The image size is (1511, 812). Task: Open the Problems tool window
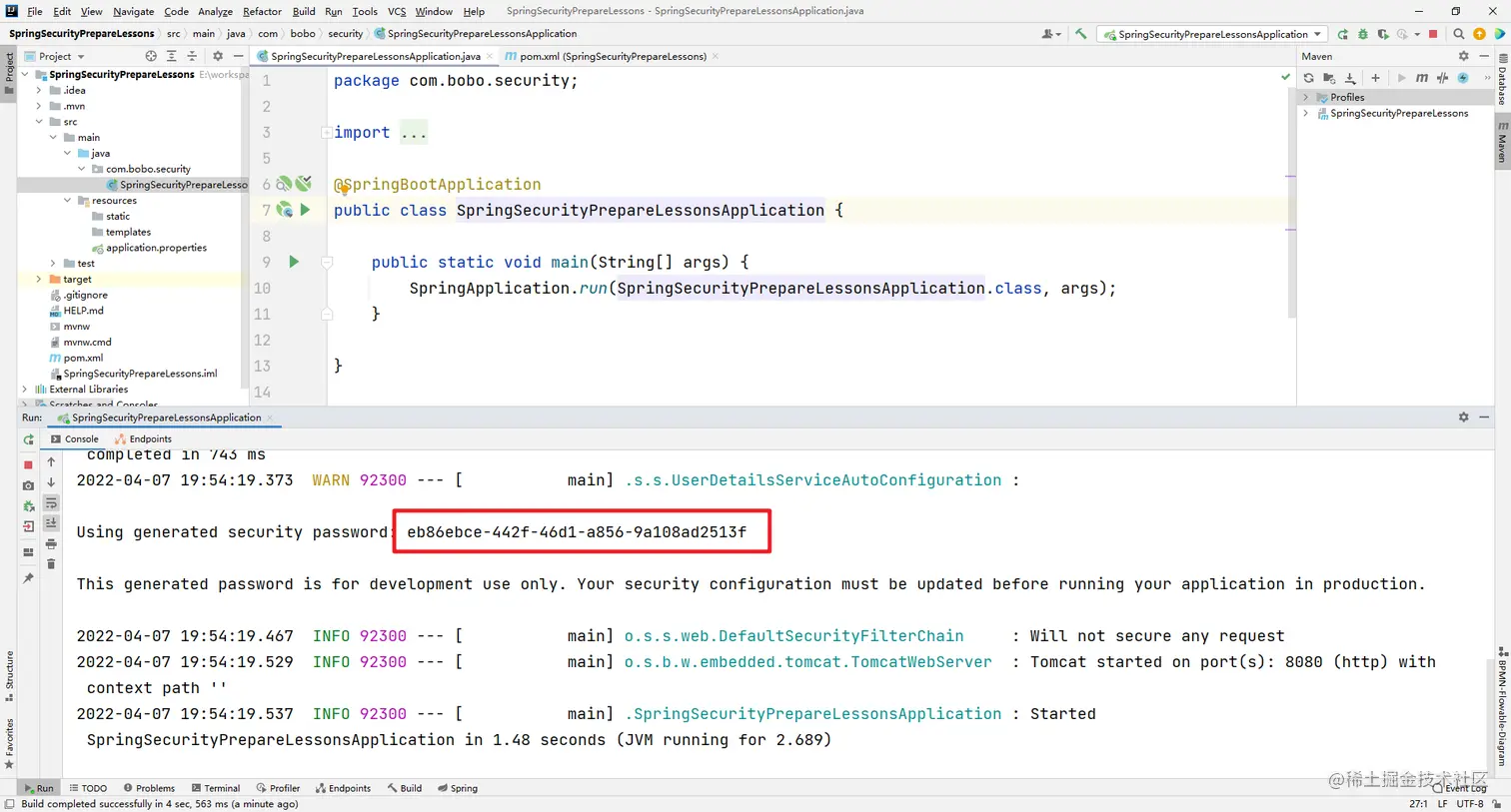pos(149,788)
